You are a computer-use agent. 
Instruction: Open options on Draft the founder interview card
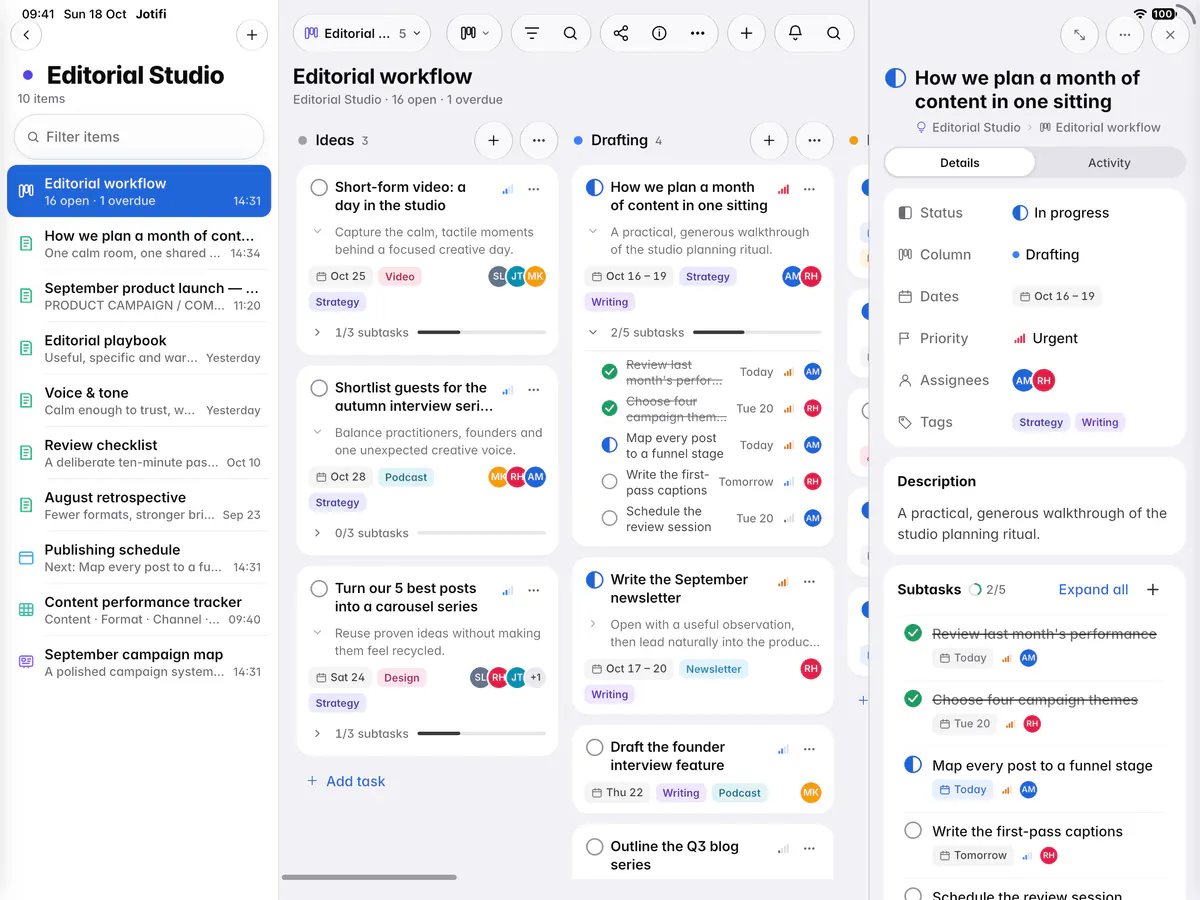(810, 748)
